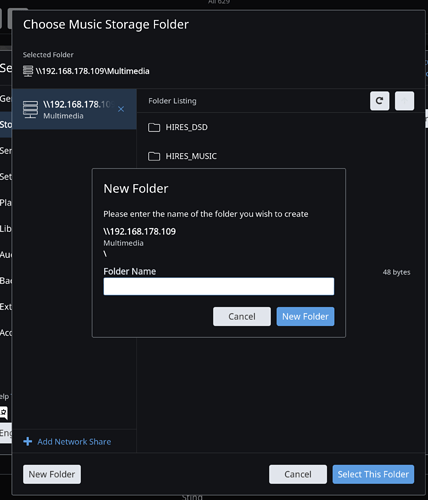This screenshot has height=500, width=428.
Task: Select the 192.168.178.109 Multimedia share entry
Action: point(74,109)
